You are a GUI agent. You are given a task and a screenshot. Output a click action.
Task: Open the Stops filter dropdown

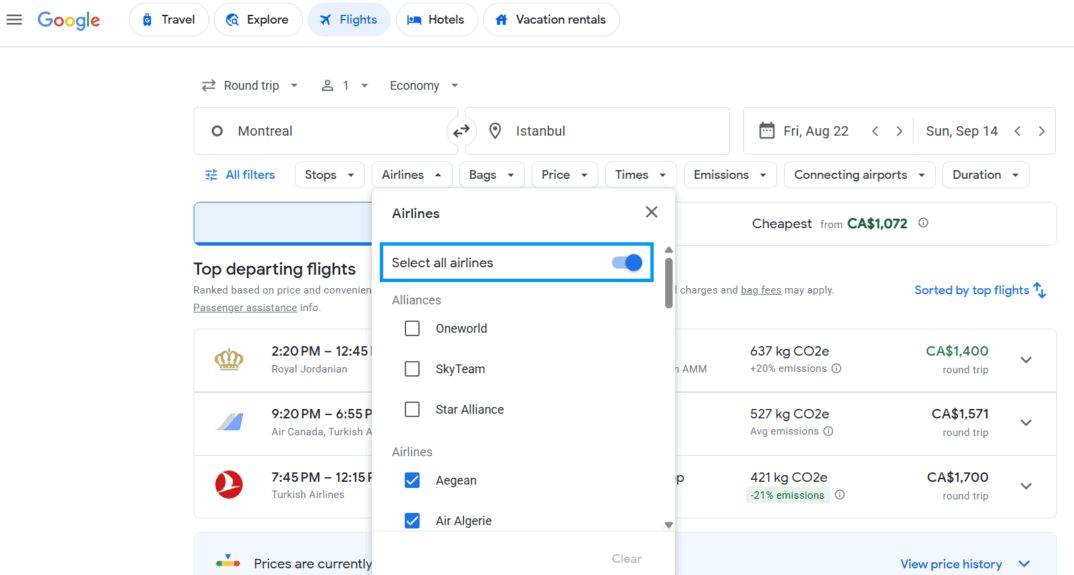329,175
